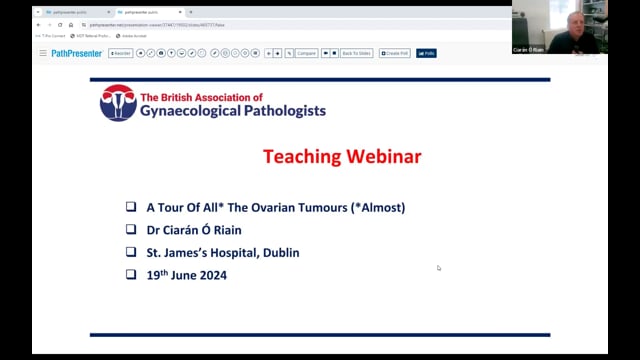Click the PathPresenter logo
Viewport: 640px width, 360px height.
76,53
